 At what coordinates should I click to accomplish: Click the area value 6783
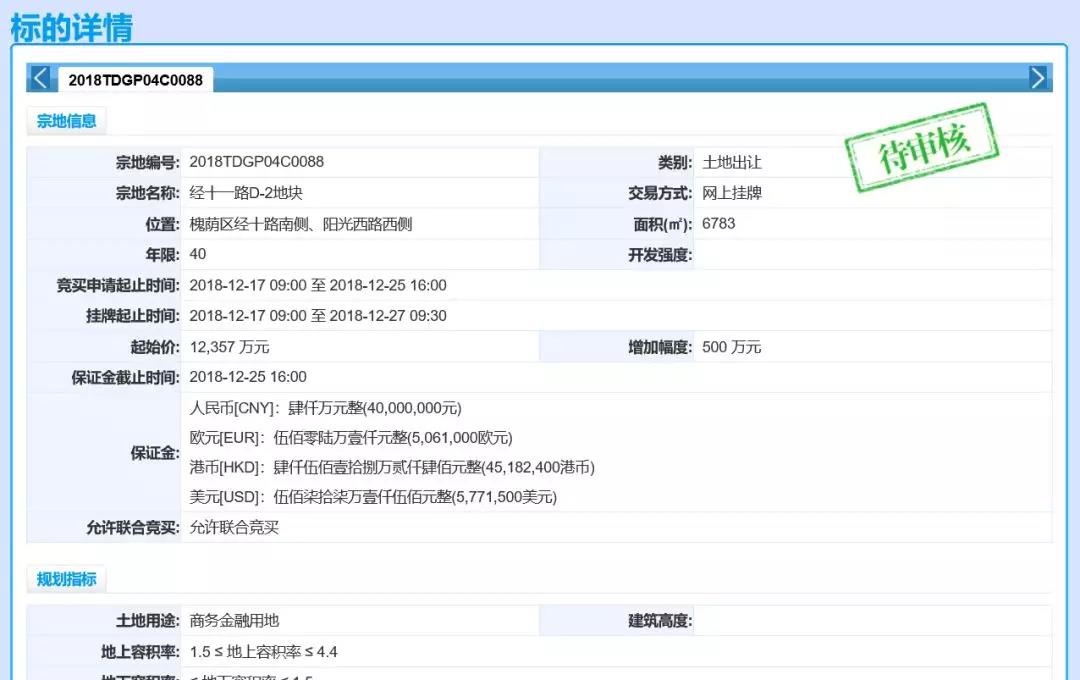coord(718,224)
